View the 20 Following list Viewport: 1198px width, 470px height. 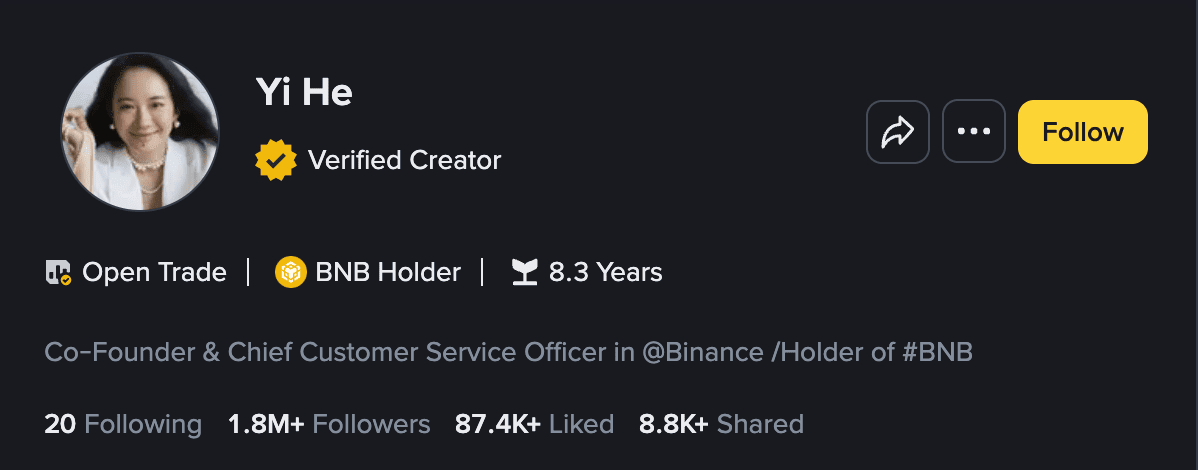pos(123,424)
